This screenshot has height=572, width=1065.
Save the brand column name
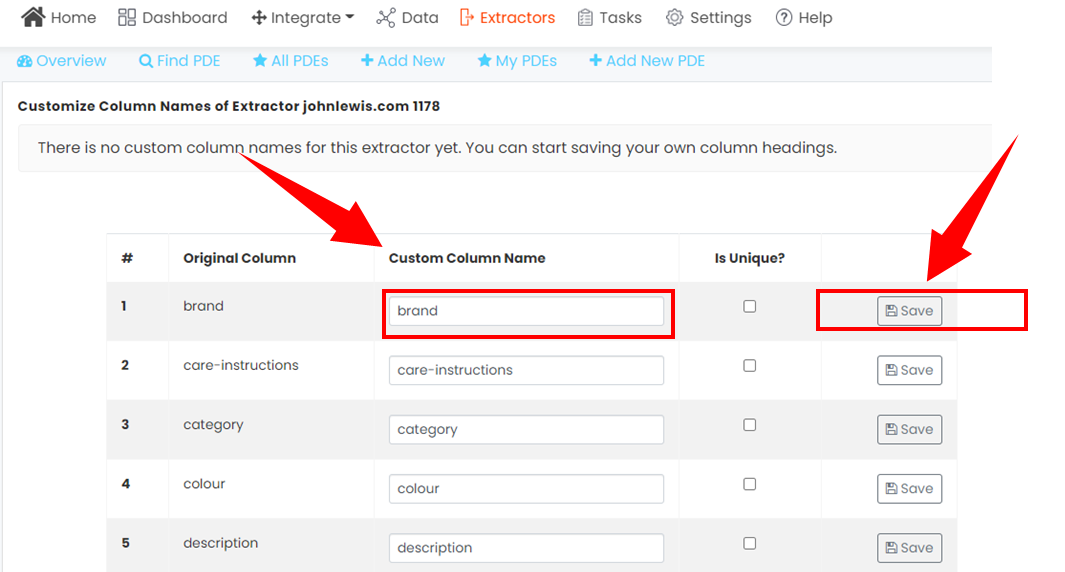(909, 311)
